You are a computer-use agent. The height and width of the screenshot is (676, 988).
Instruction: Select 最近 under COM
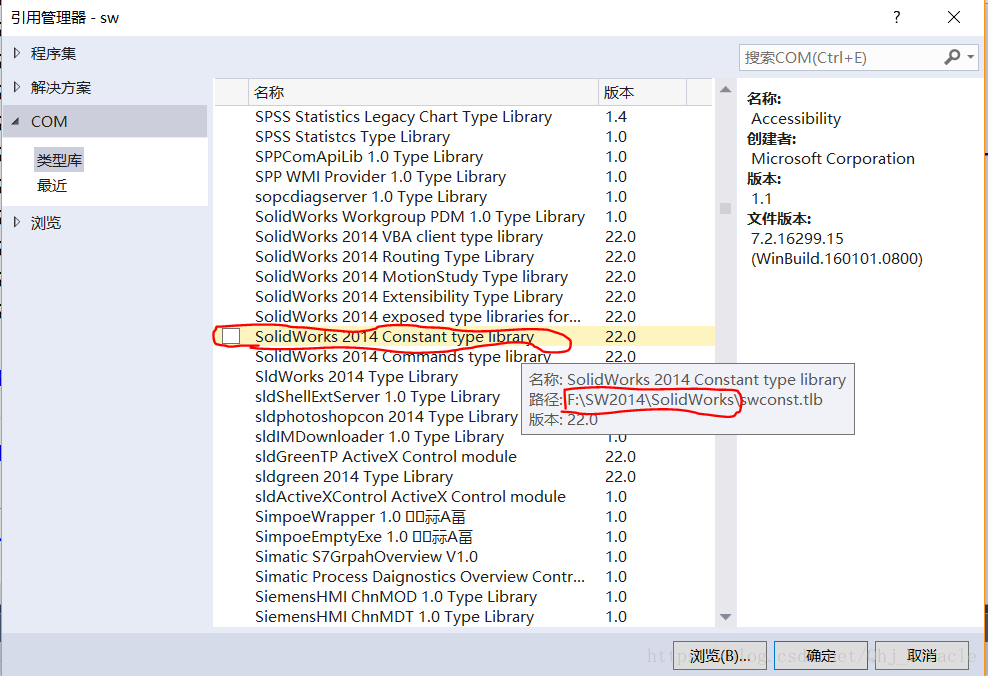(52, 185)
